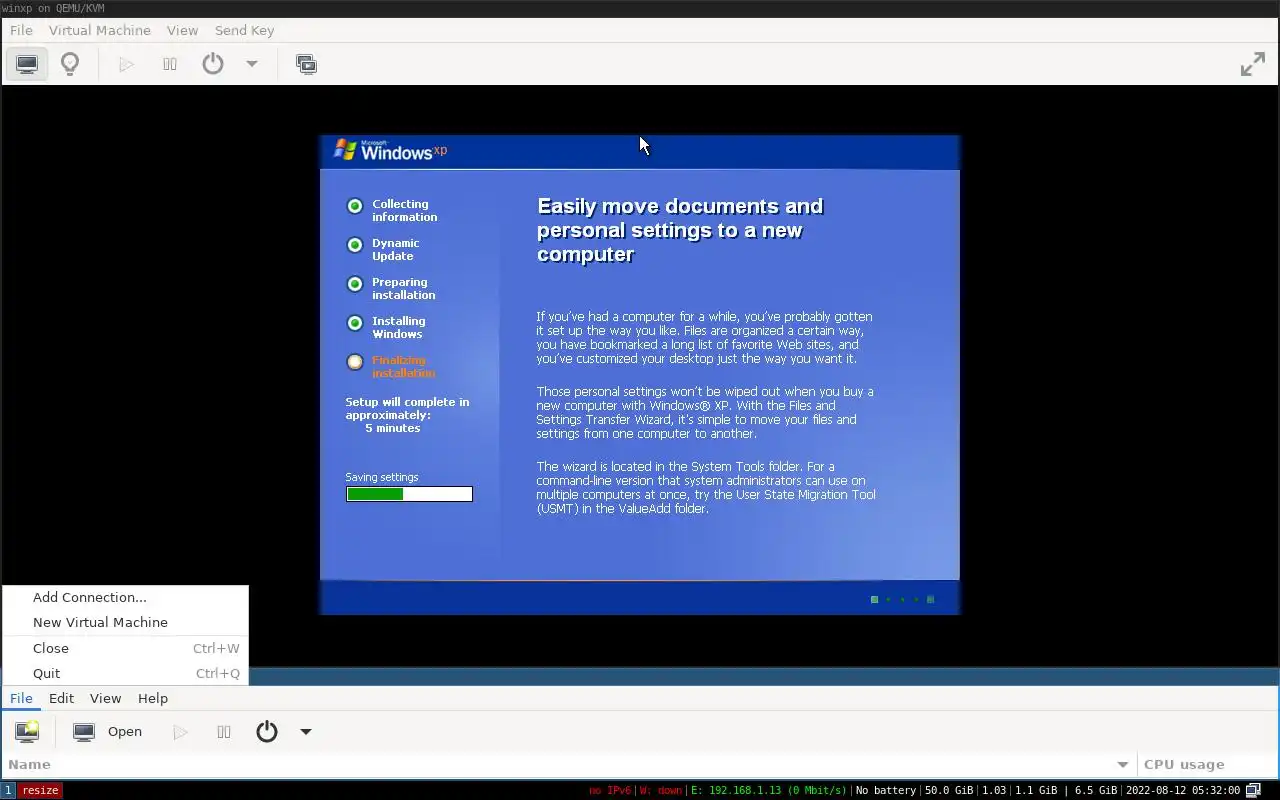Image resolution: width=1280 pixels, height=800 pixels.
Task: Click the tray icon beside the clock
Action: [1253, 790]
